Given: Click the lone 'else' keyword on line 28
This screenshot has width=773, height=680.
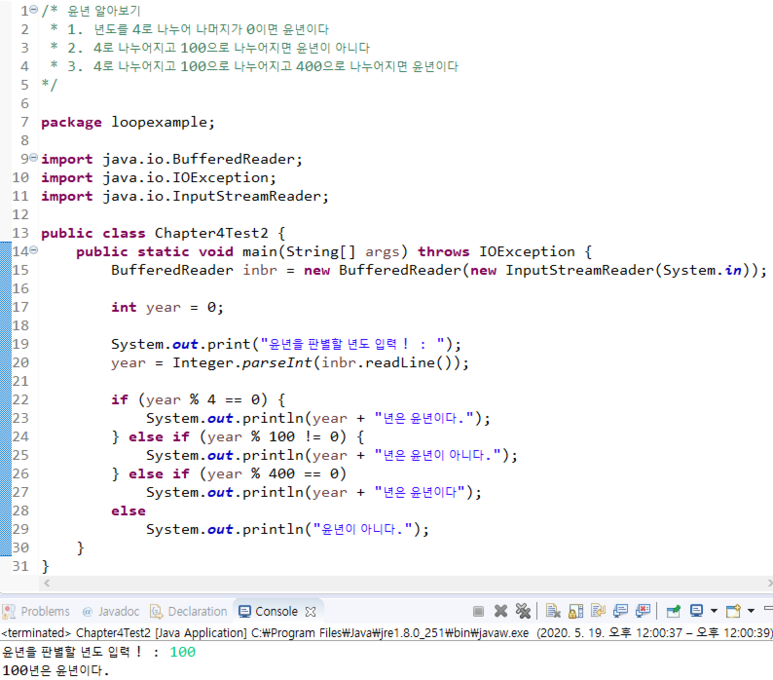Looking at the screenshot, I should click(128, 511).
